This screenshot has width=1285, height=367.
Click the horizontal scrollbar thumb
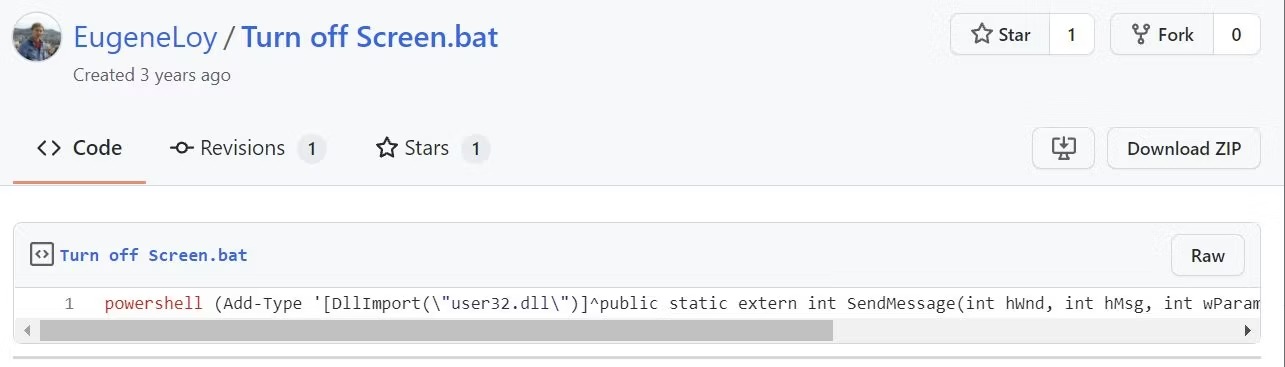coord(436,330)
